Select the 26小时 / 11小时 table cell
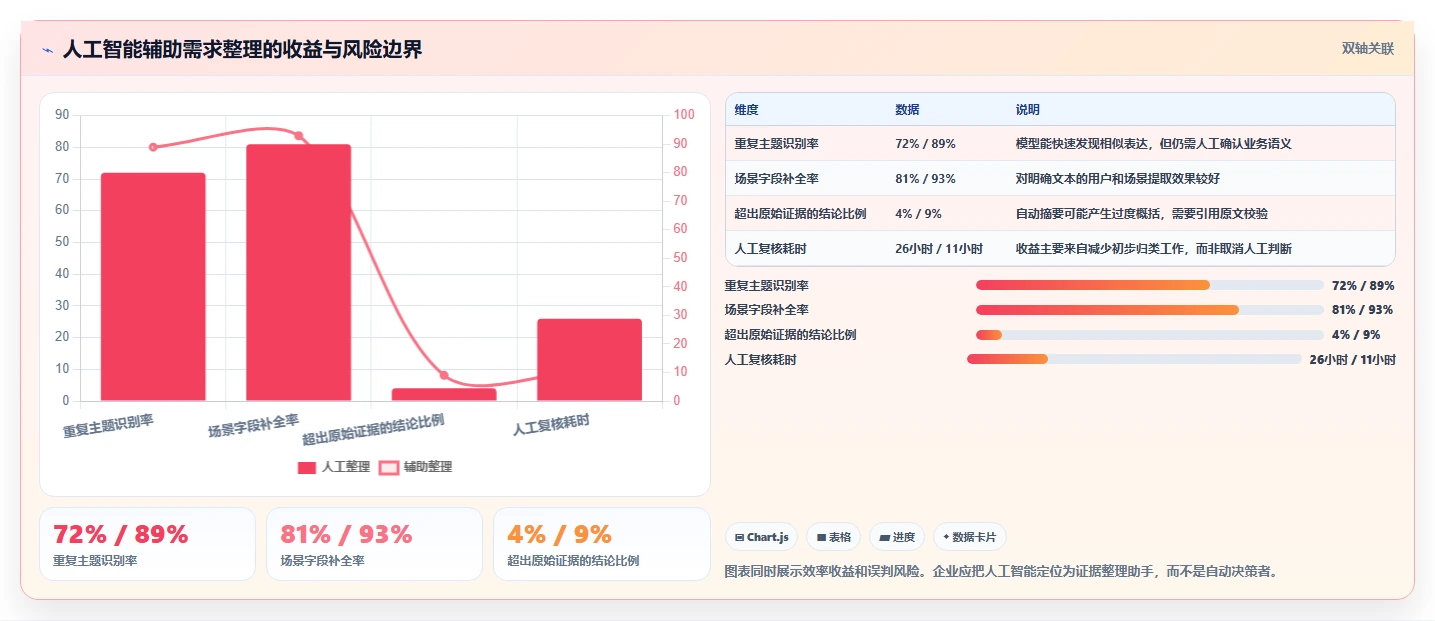This screenshot has width=1435, height=621. pyautogui.click(x=939, y=249)
